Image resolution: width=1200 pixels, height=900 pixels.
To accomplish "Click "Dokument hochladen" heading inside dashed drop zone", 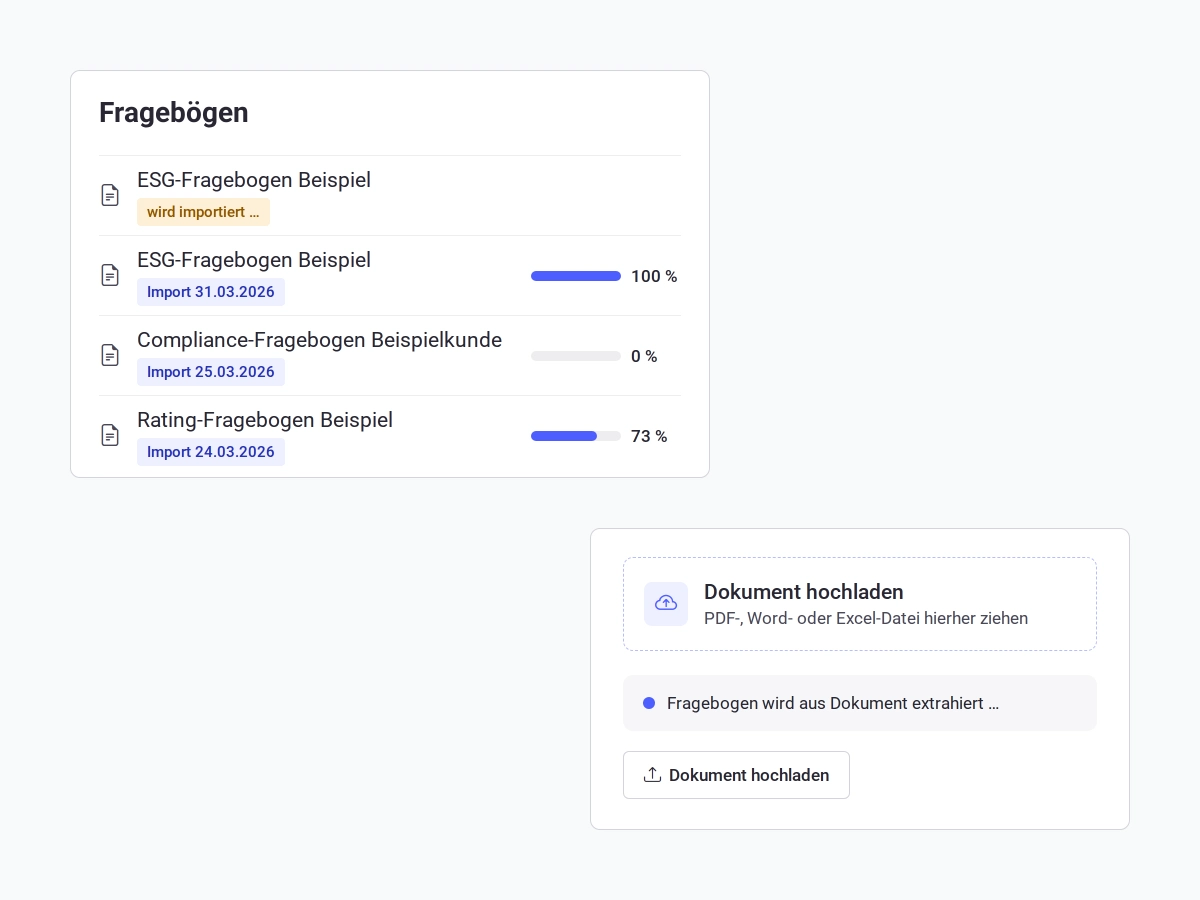I will coord(804,591).
